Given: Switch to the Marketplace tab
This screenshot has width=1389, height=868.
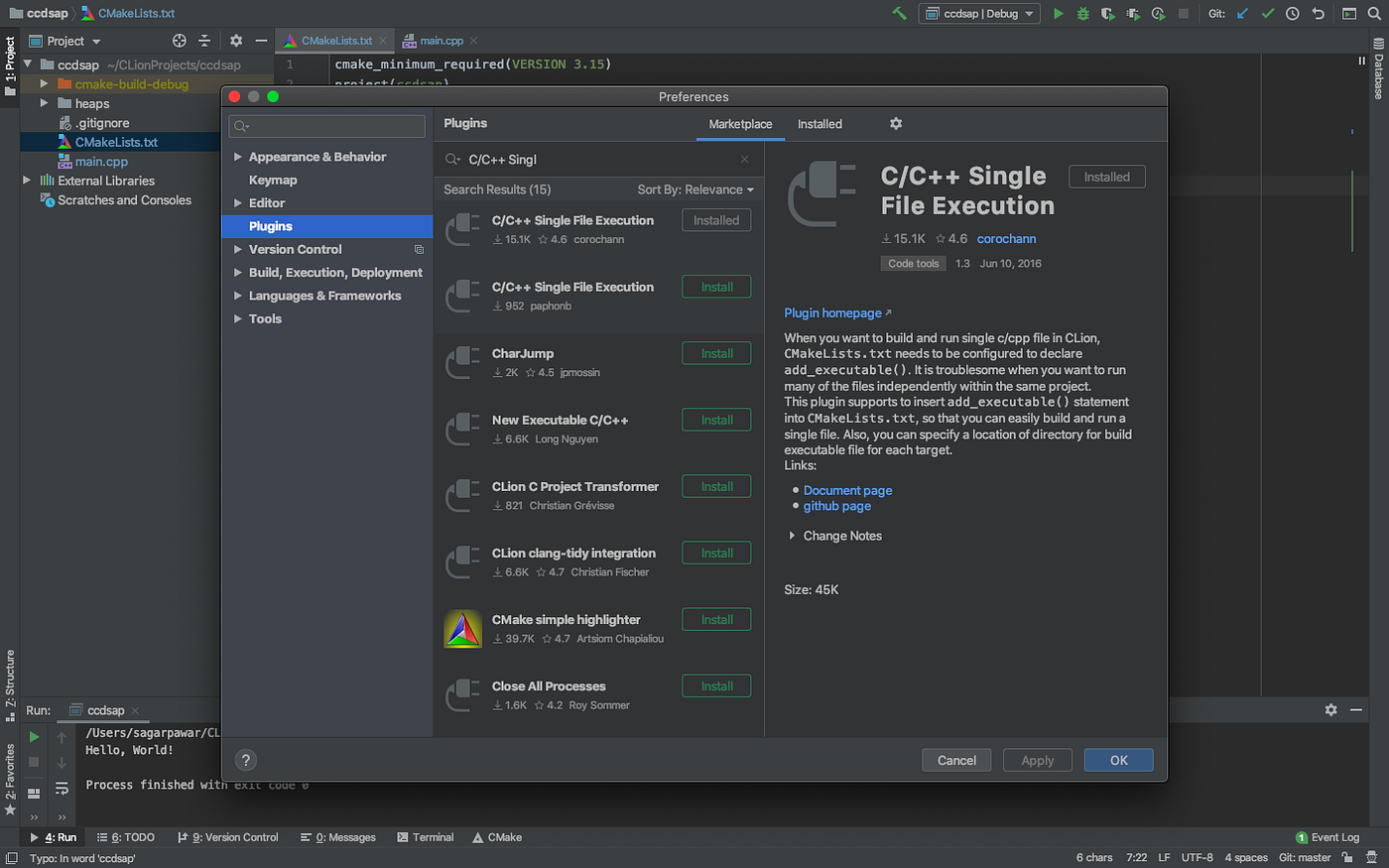Looking at the screenshot, I should click(740, 124).
